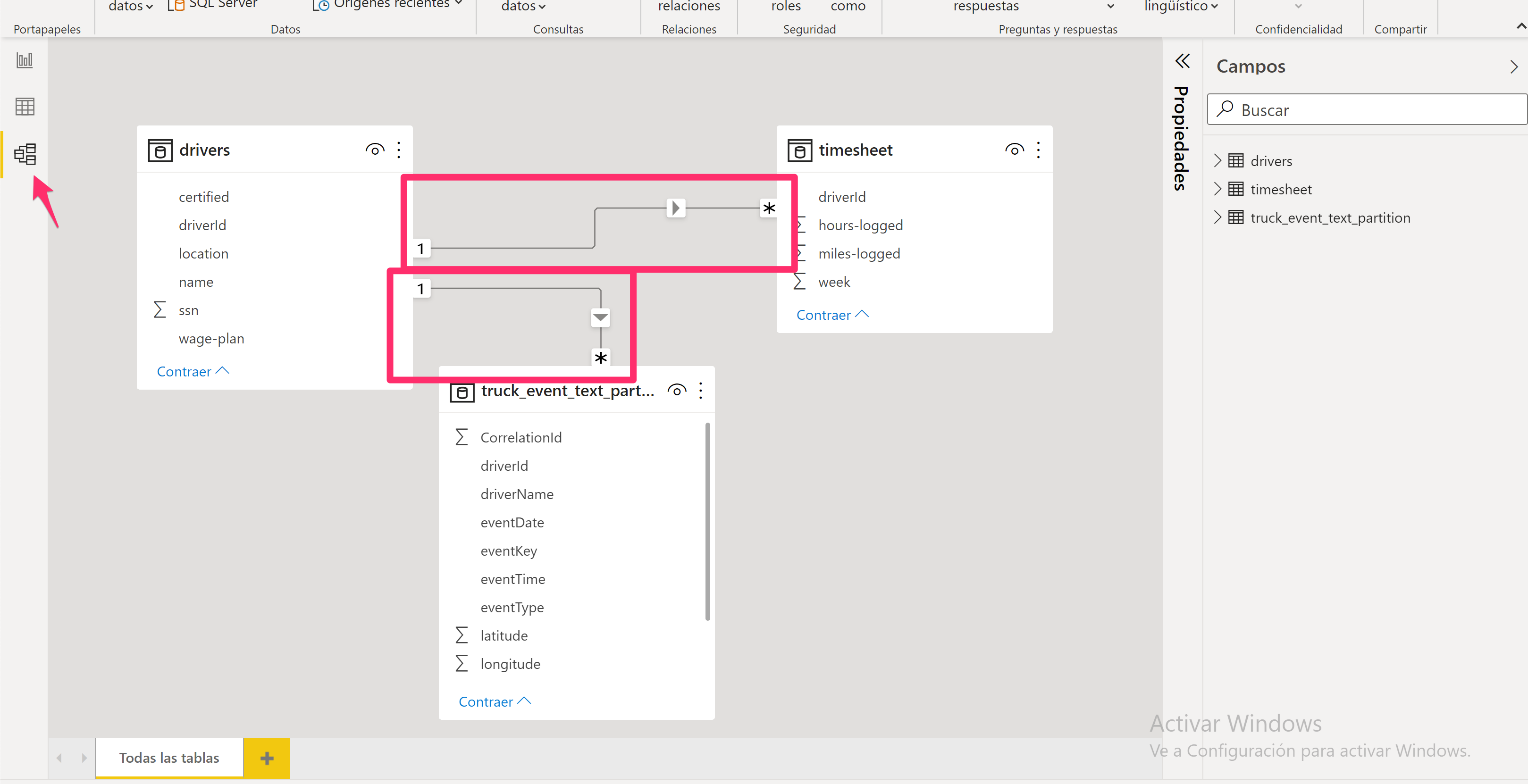Click the search magnifier icon in Campos
Screen dimensions: 1528x784
point(1225,109)
